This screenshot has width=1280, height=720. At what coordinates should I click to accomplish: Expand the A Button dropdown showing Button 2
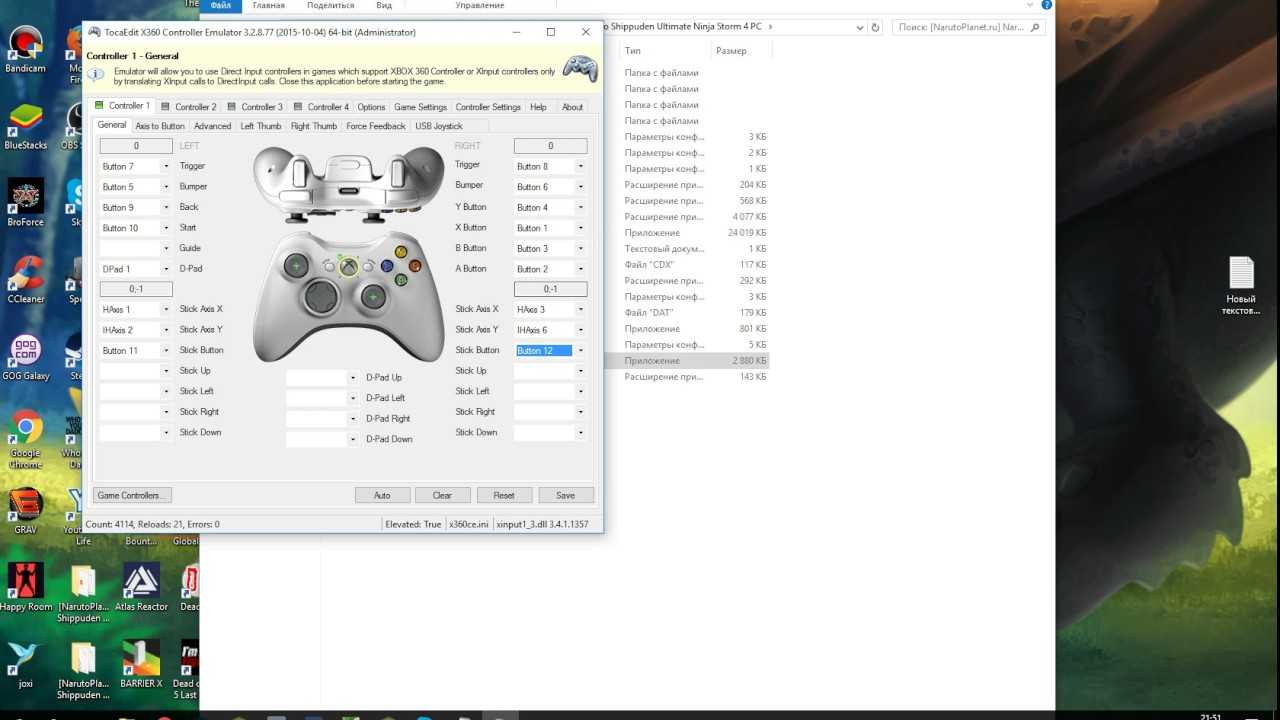point(581,269)
